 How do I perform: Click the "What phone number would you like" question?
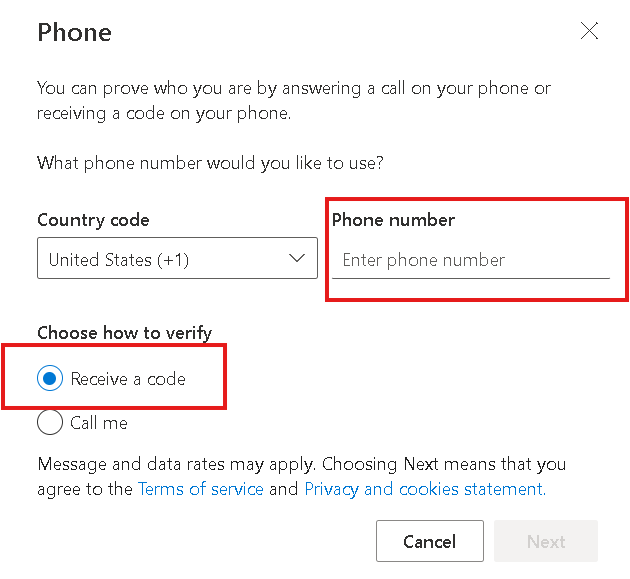210,162
